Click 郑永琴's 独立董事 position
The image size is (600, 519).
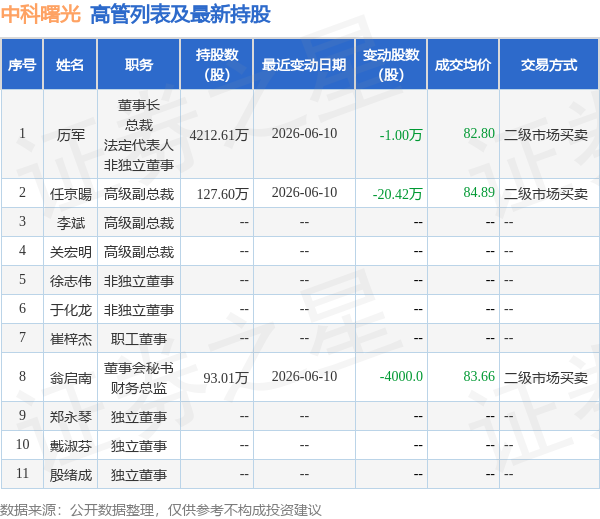(139, 417)
